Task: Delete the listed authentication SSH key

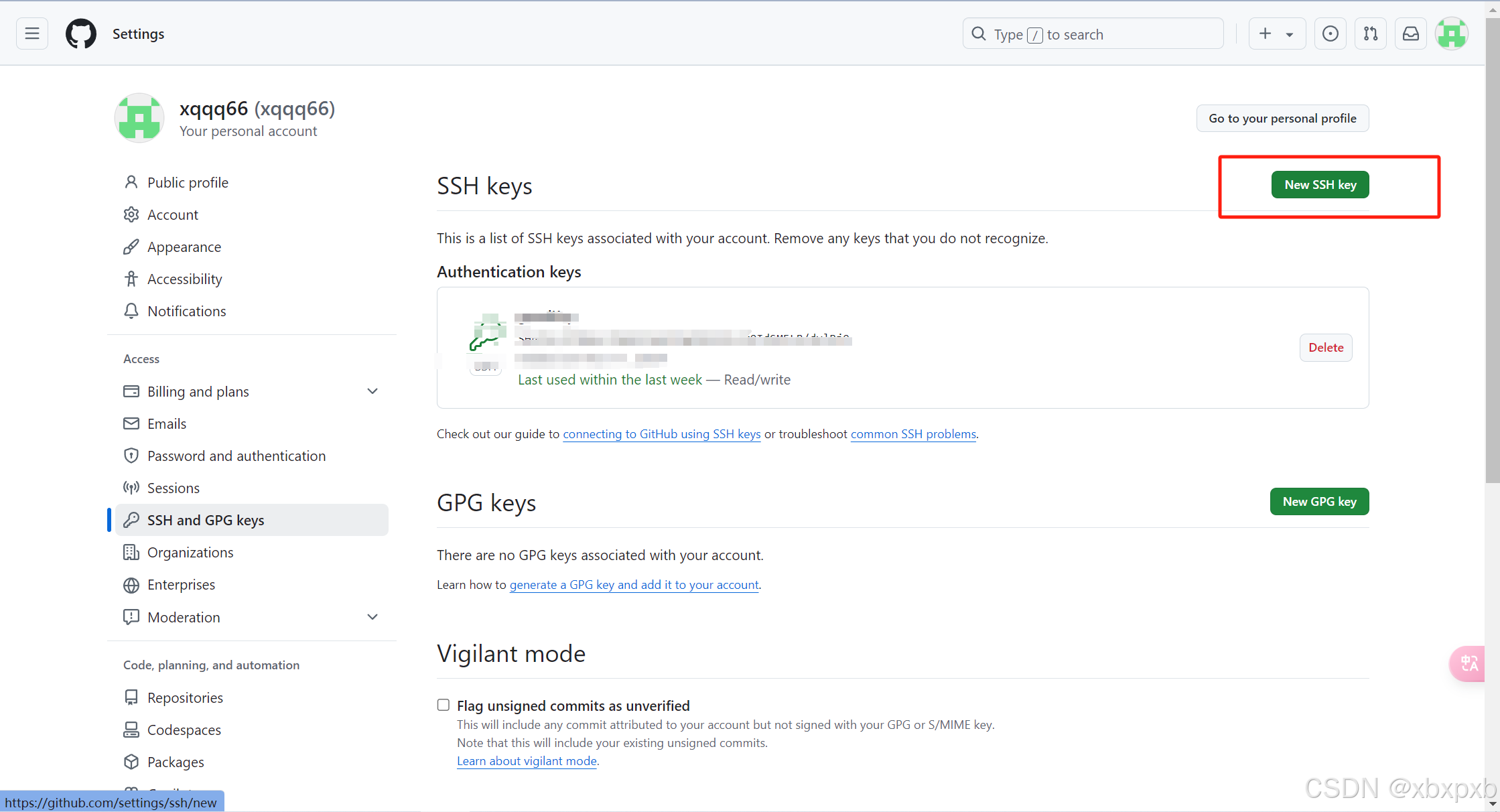Action: tap(1325, 348)
